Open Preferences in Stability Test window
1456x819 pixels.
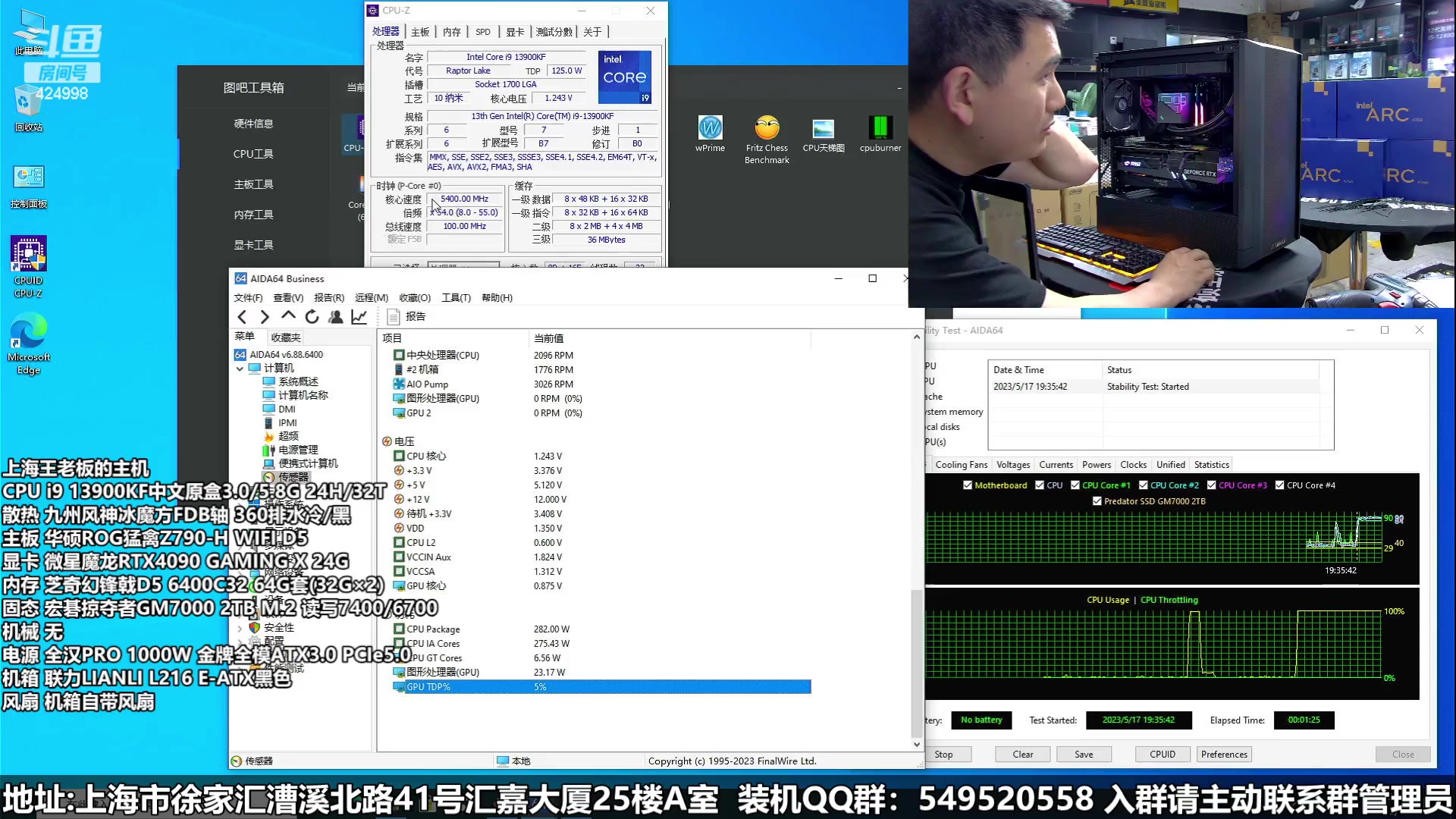(x=1224, y=755)
